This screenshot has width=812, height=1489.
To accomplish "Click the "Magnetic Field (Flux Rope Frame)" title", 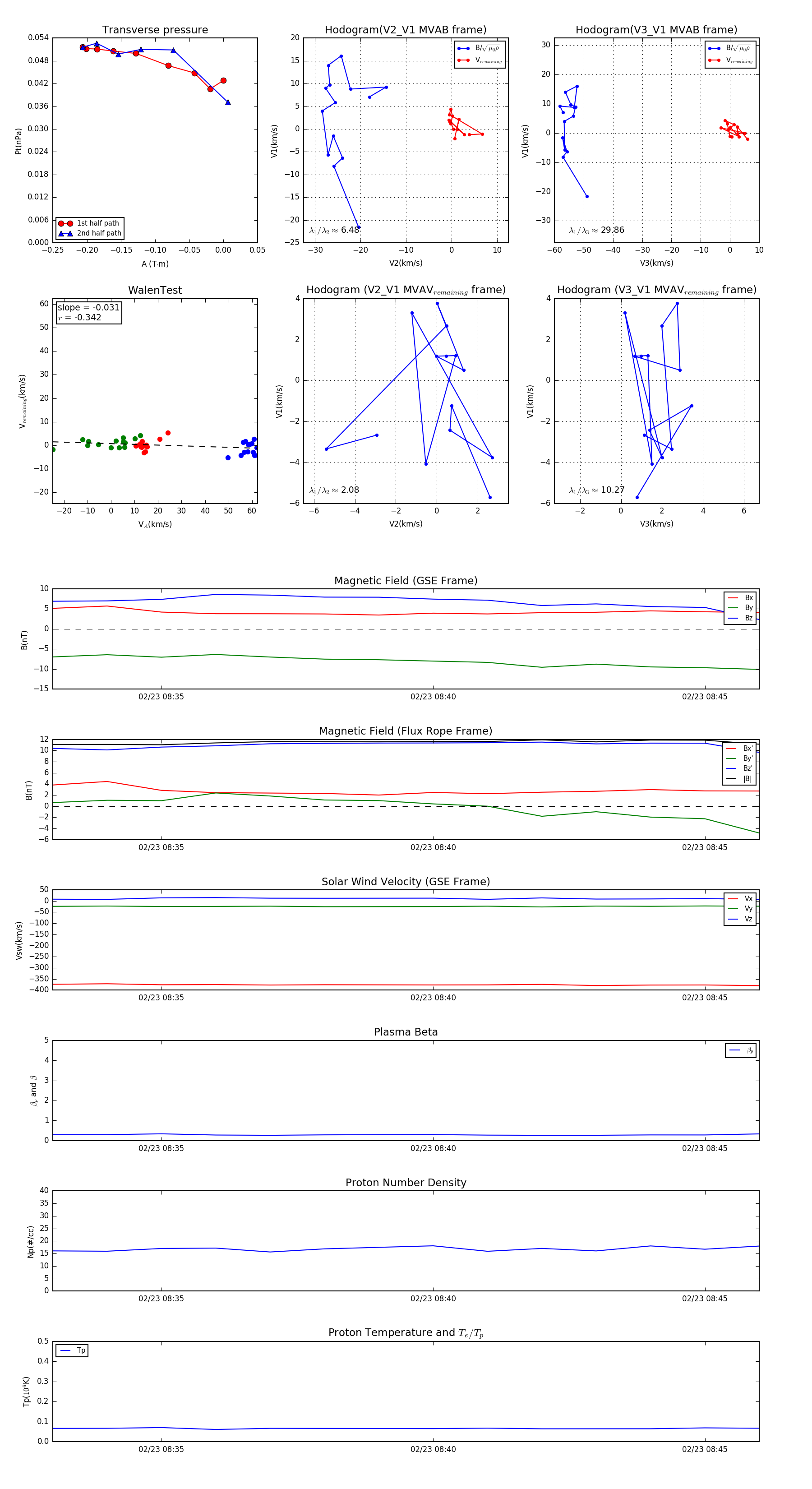I will (x=406, y=731).
